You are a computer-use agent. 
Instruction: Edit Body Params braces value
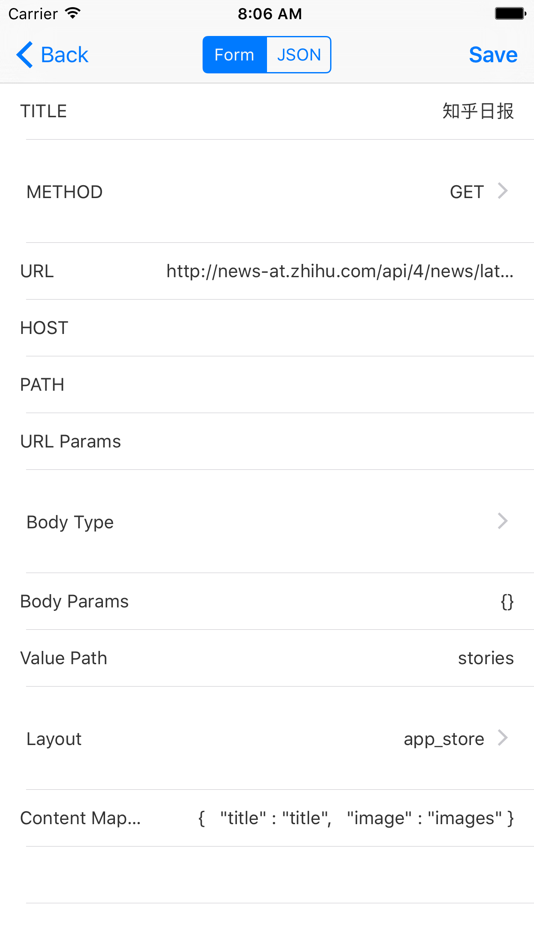point(507,602)
